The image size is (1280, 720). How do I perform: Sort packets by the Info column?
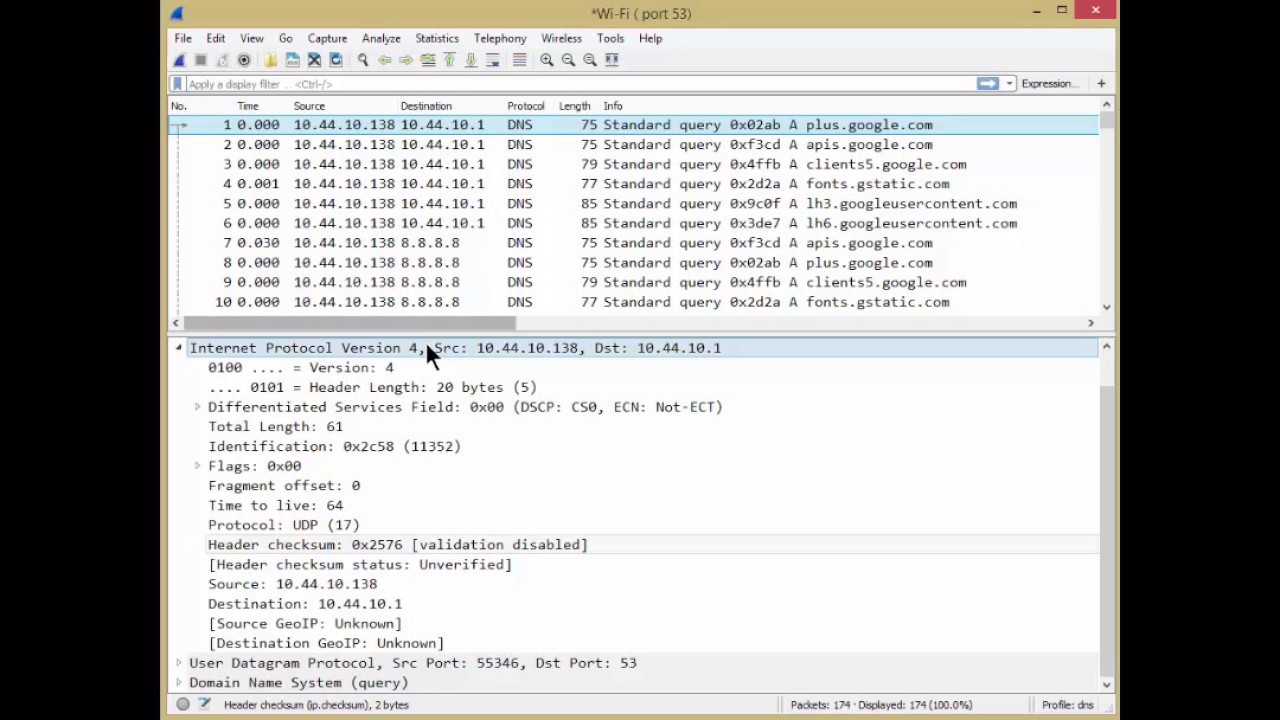[613, 106]
